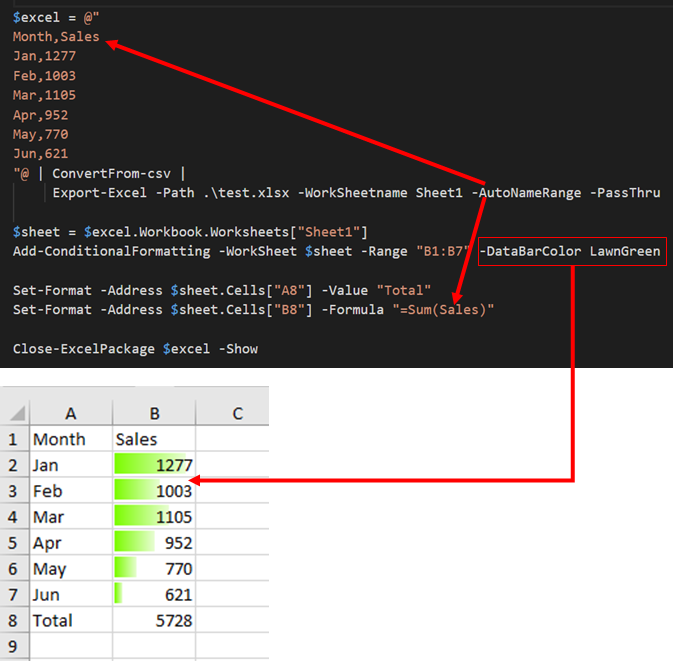The width and height of the screenshot is (673, 661).
Task: Select the Total label cell A8
Action: tap(70, 621)
